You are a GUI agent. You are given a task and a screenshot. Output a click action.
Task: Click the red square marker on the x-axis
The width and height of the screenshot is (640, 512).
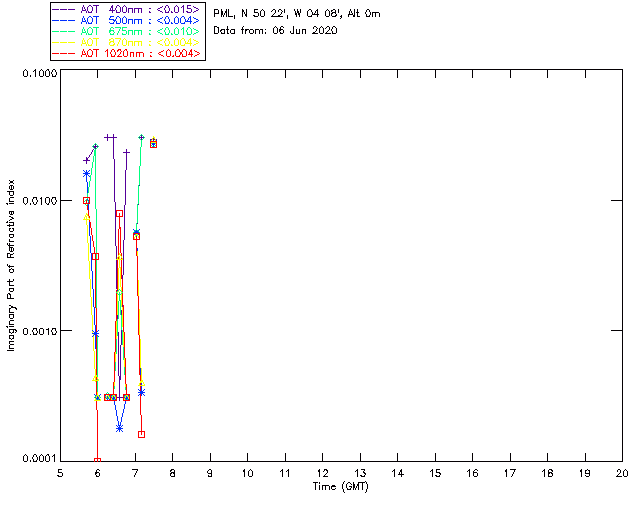click(97, 461)
